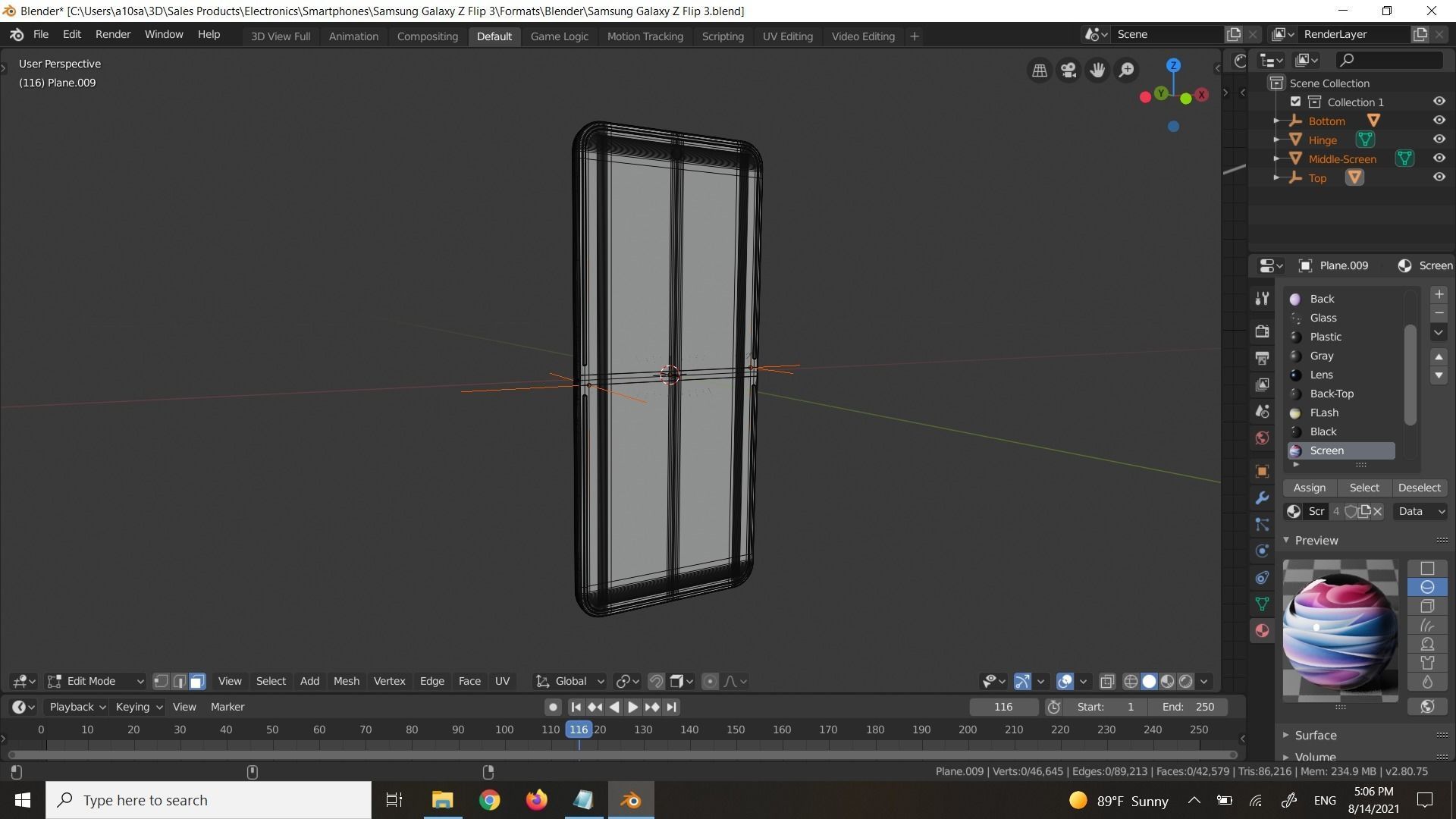Screen dimensions: 1456x819
Task: Remove material slot with minus button
Action: 1439,313
